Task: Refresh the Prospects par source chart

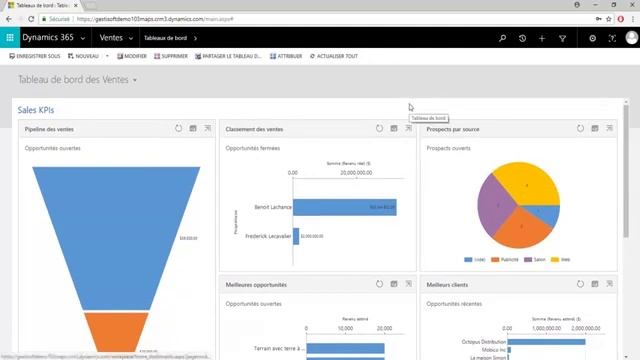Action: [580, 128]
